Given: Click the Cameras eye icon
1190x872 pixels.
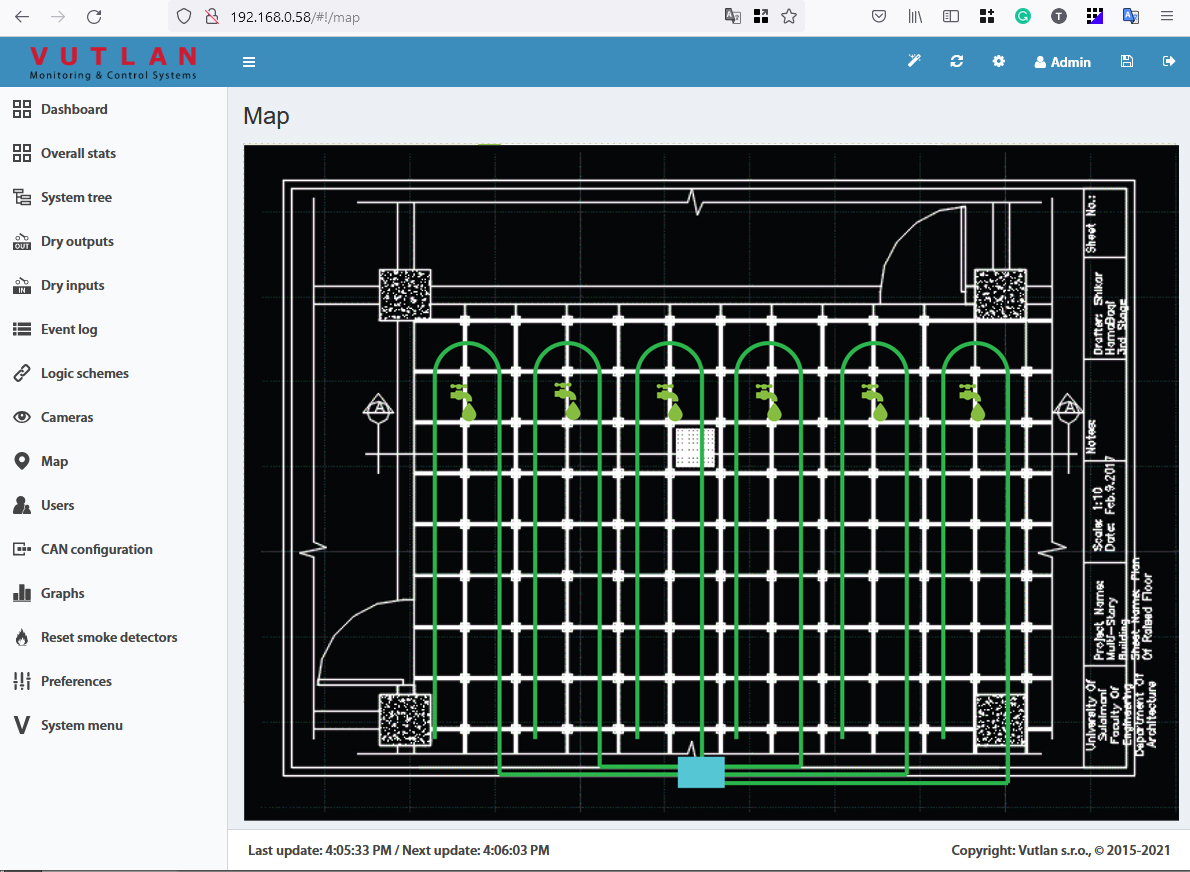Looking at the screenshot, I should tap(22, 417).
